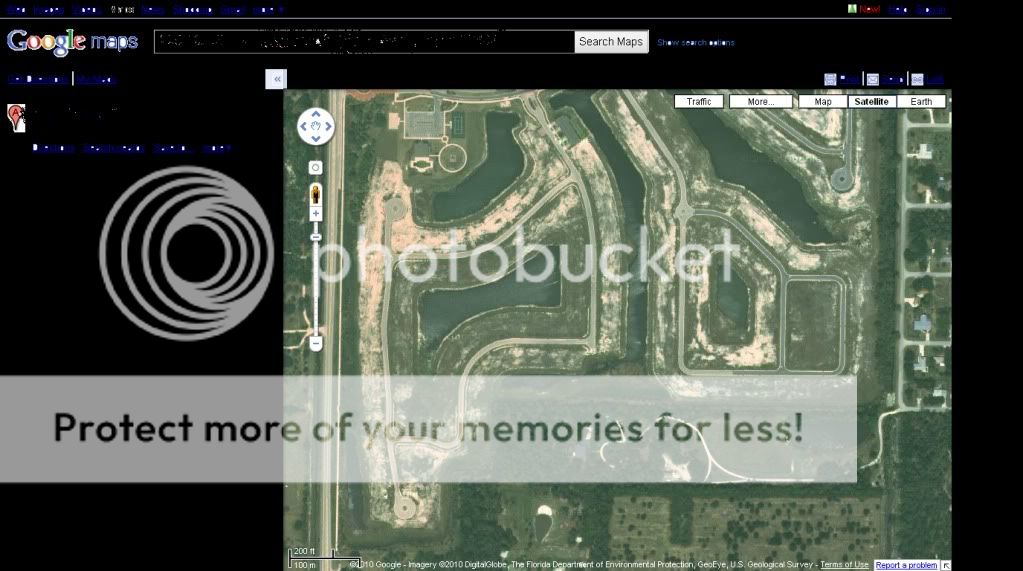Zoom in with the plus button
The height and width of the screenshot is (571, 1023).
316,214
